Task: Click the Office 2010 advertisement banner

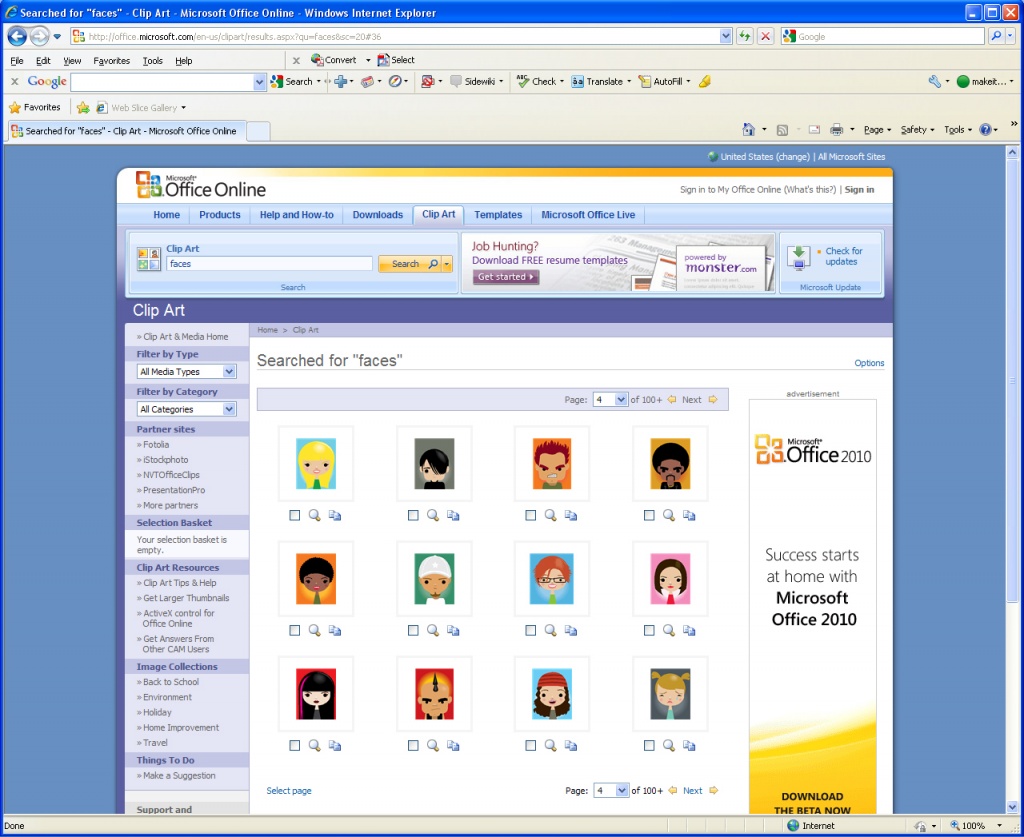Action: (812, 607)
